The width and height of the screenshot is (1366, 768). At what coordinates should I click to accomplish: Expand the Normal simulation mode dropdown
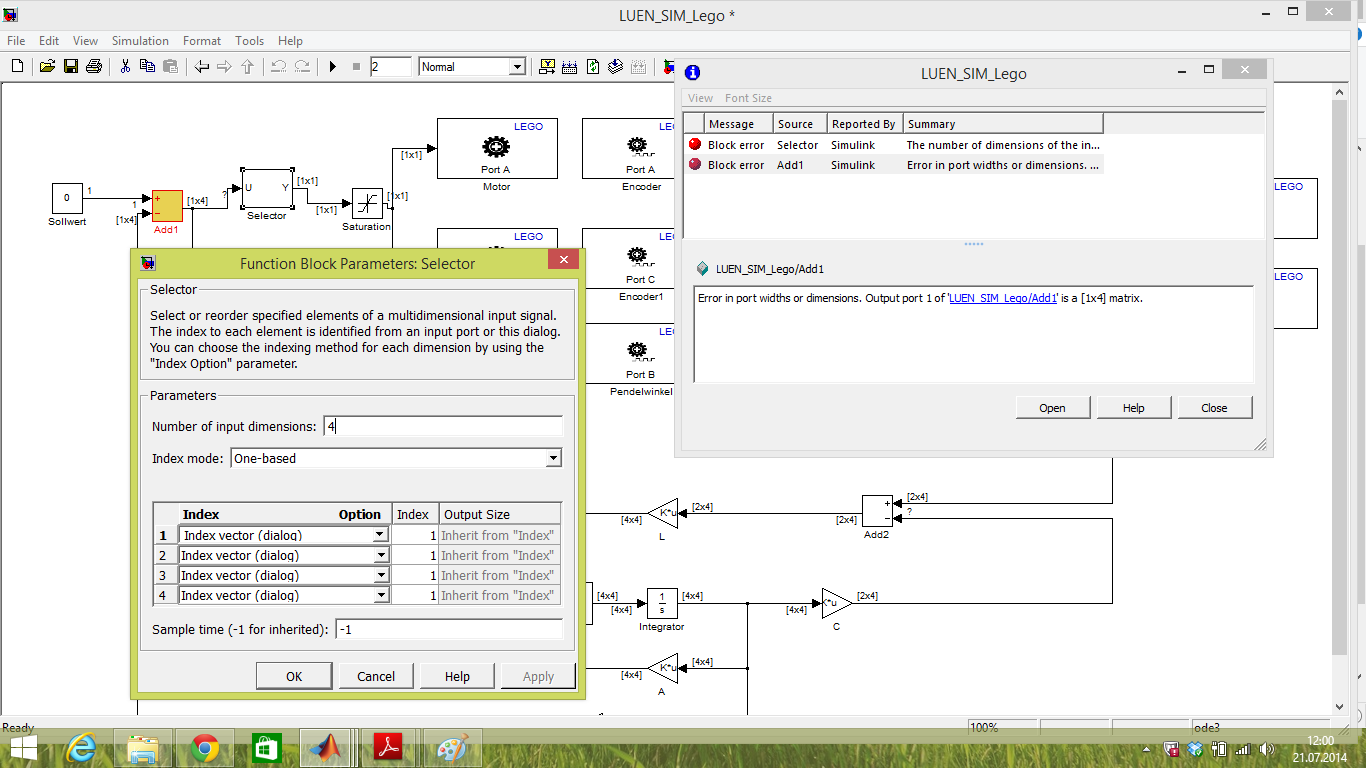(517, 67)
